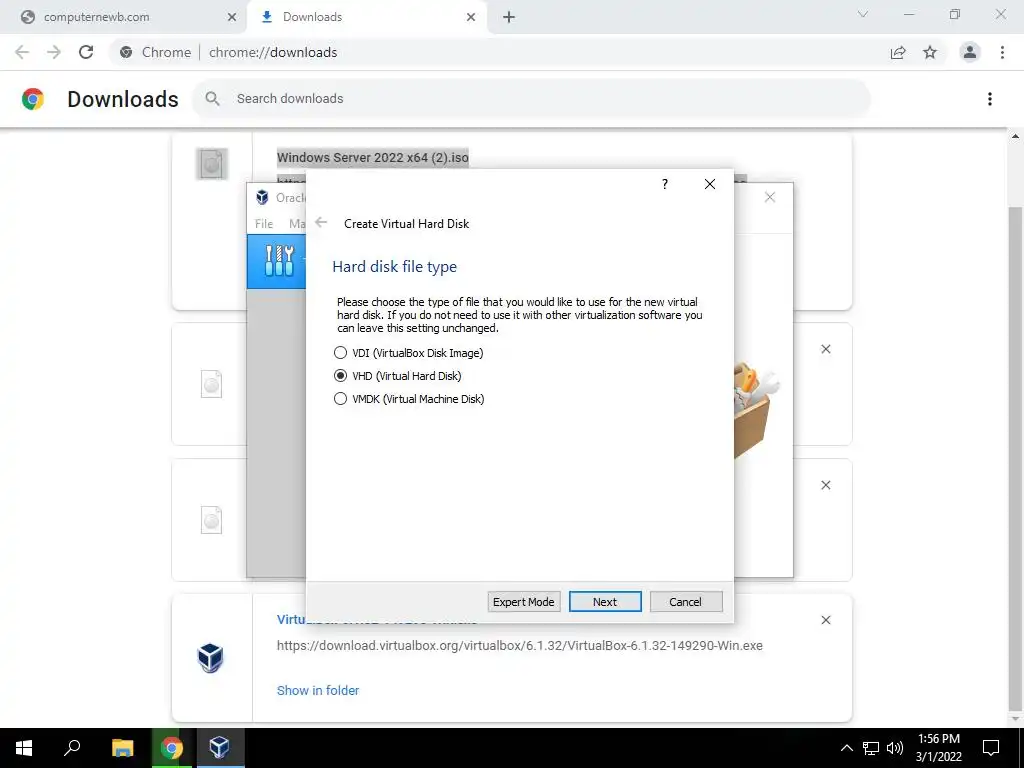Show VirtualBox installer in folder

pos(318,690)
